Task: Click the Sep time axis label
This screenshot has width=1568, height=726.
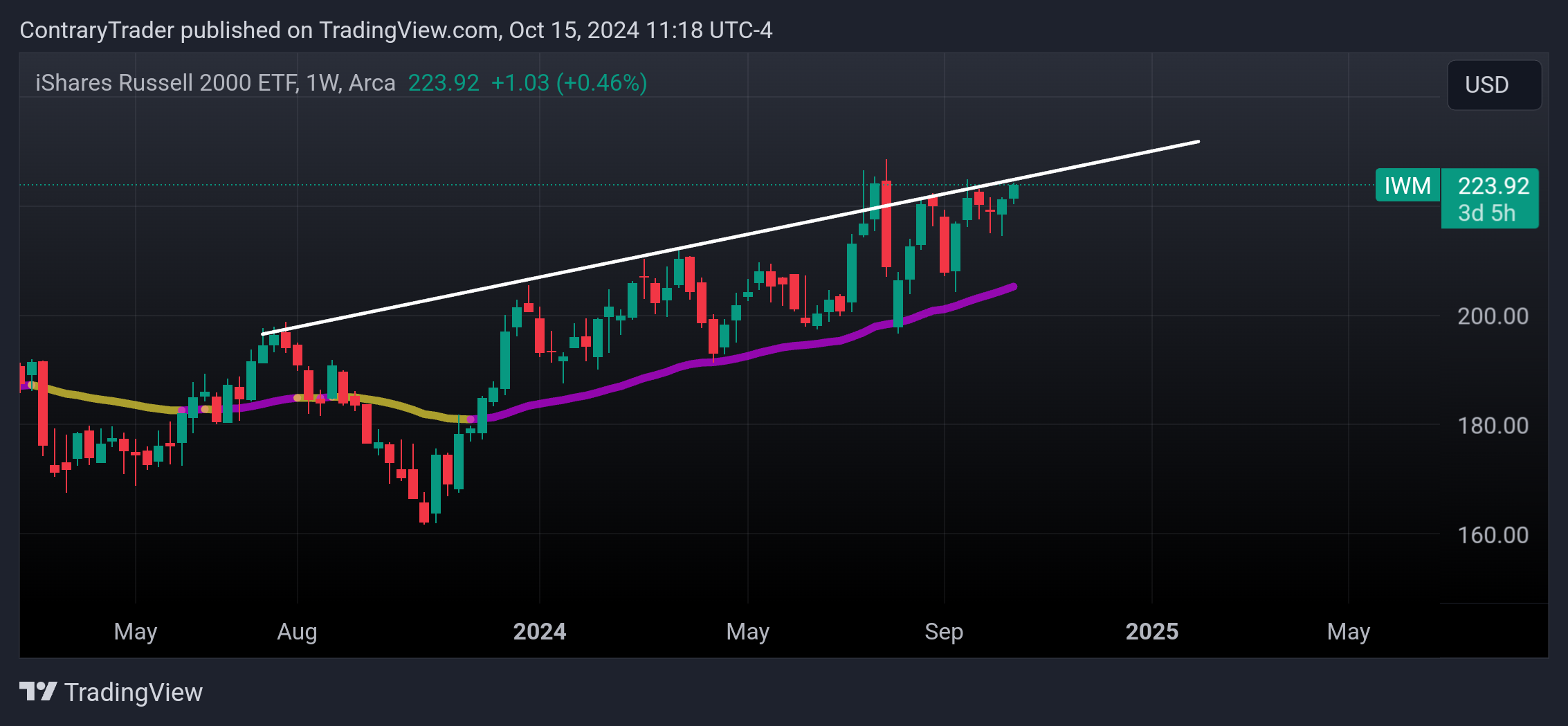Action: pyautogui.click(x=944, y=632)
